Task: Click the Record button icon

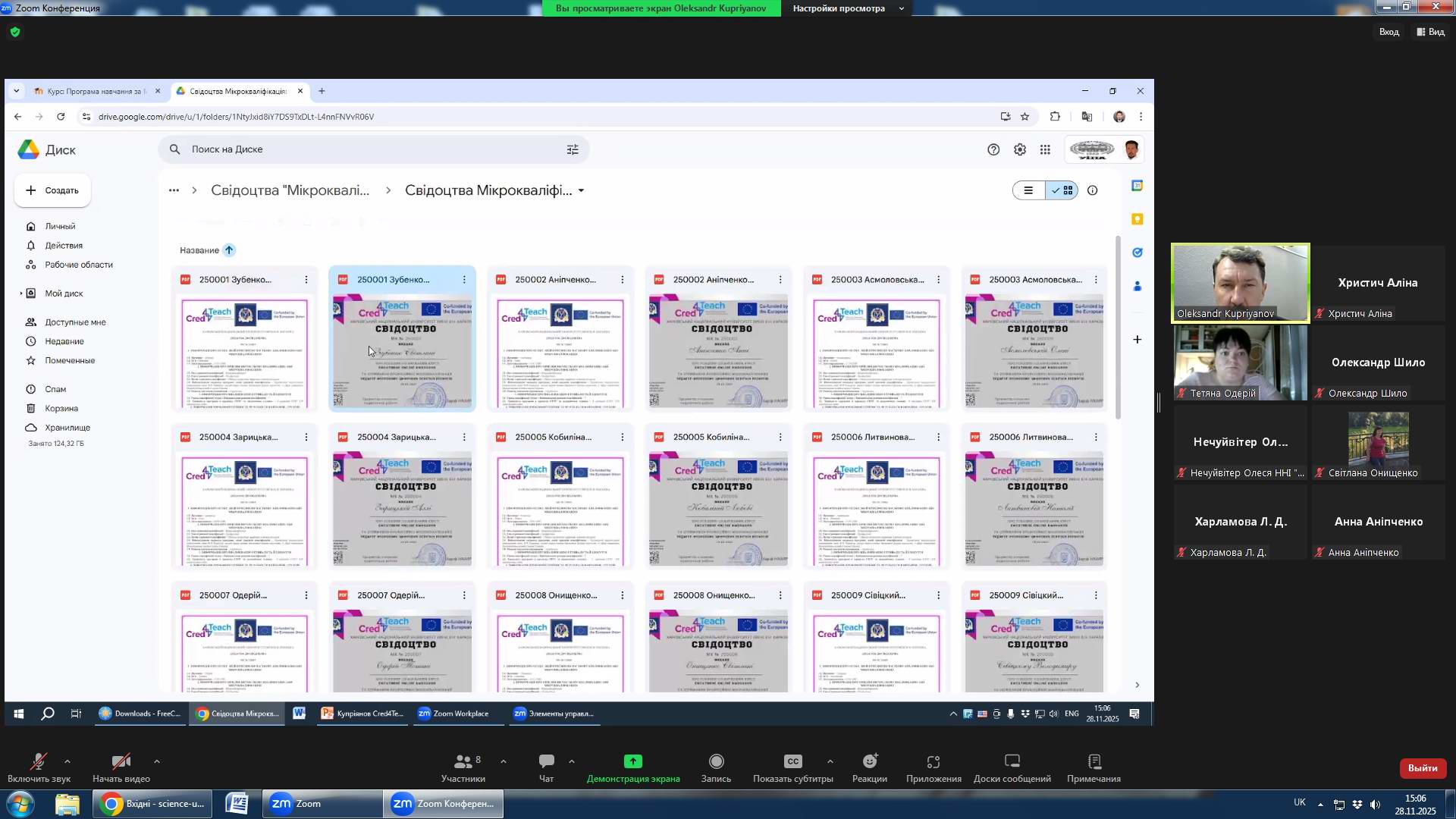Action: click(716, 762)
